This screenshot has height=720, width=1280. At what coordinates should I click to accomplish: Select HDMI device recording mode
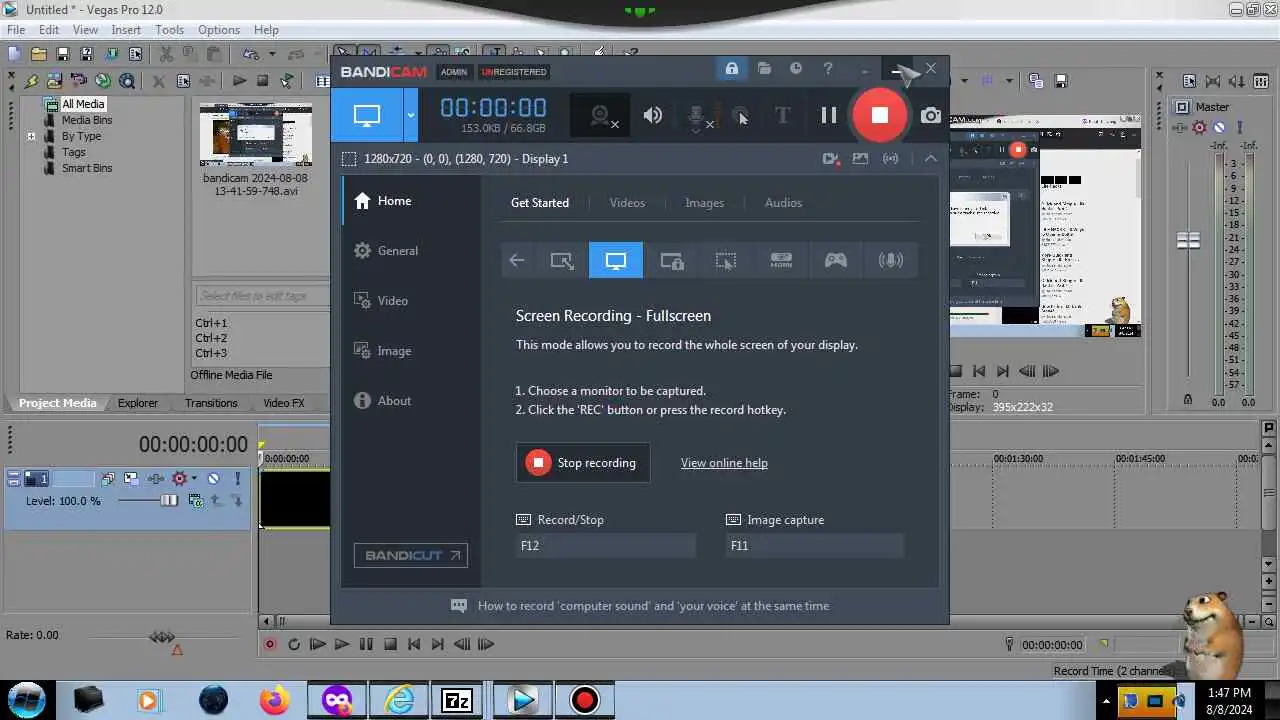click(x=781, y=260)
